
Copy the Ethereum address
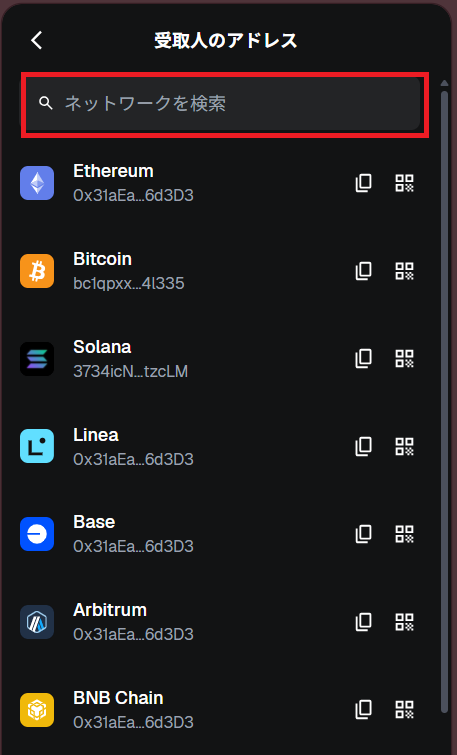coord(364,183)
